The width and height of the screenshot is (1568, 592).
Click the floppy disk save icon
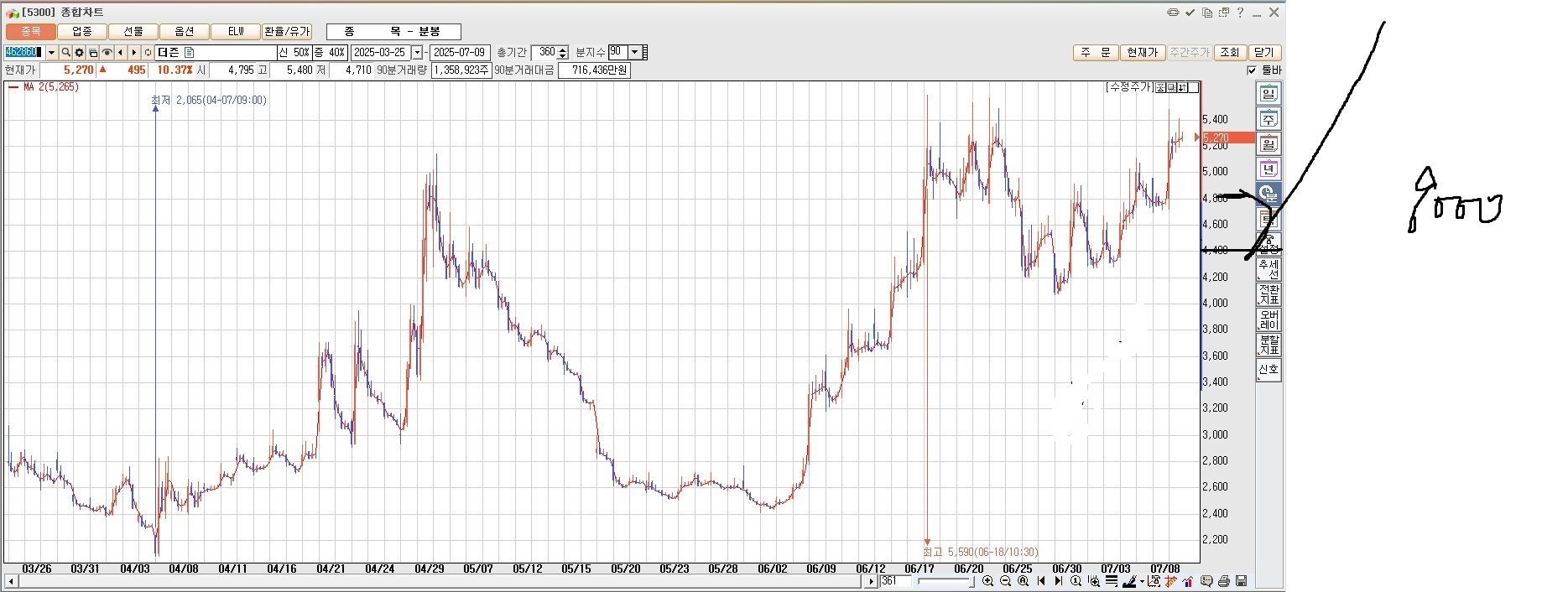pos(1242,581)
